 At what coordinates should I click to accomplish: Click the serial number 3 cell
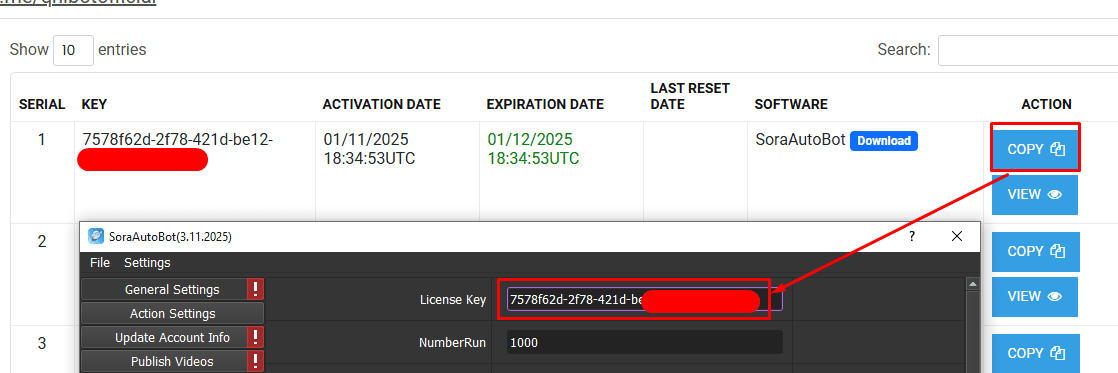(42, 343)
